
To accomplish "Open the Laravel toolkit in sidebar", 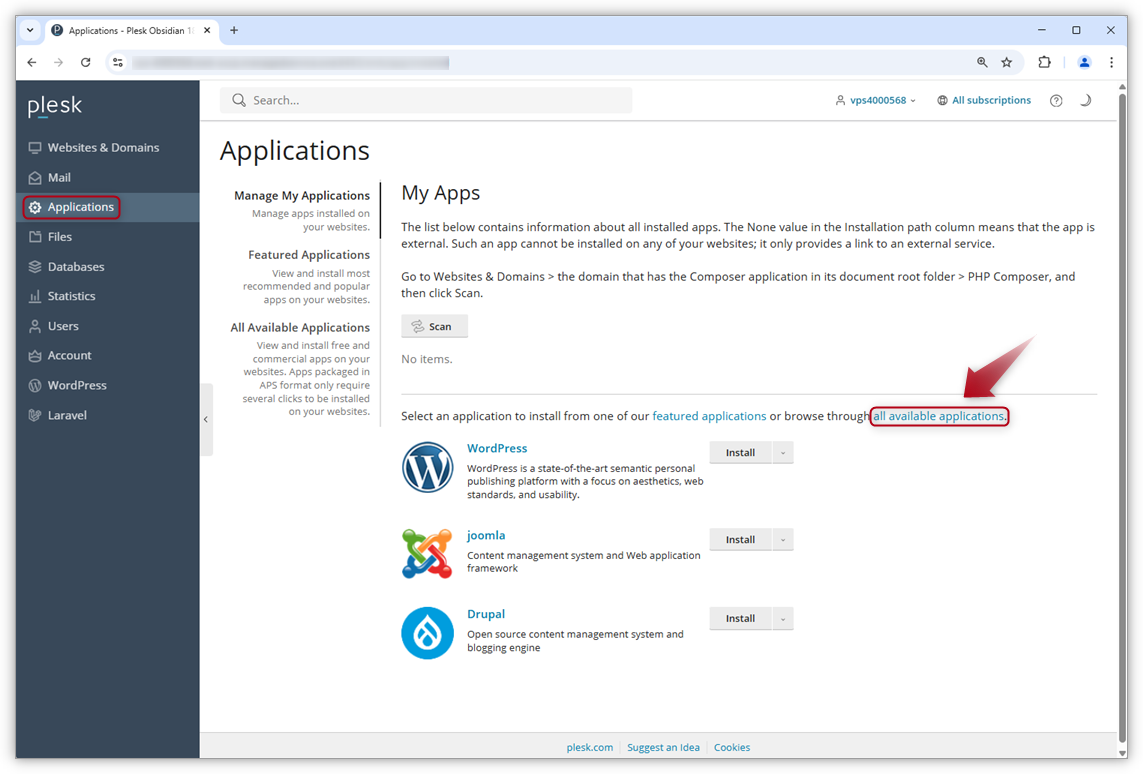I will [x=66, y=414].
